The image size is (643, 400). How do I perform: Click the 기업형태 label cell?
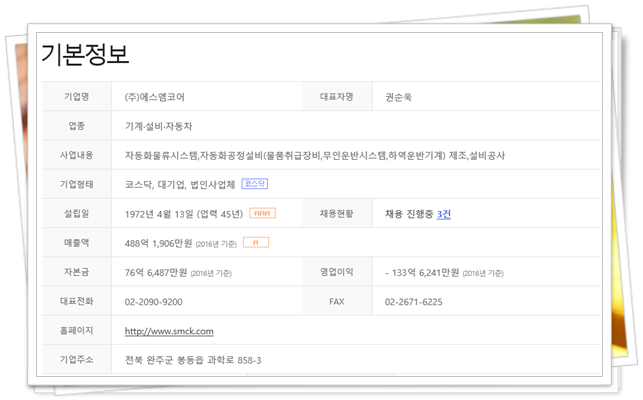(77, 184)
